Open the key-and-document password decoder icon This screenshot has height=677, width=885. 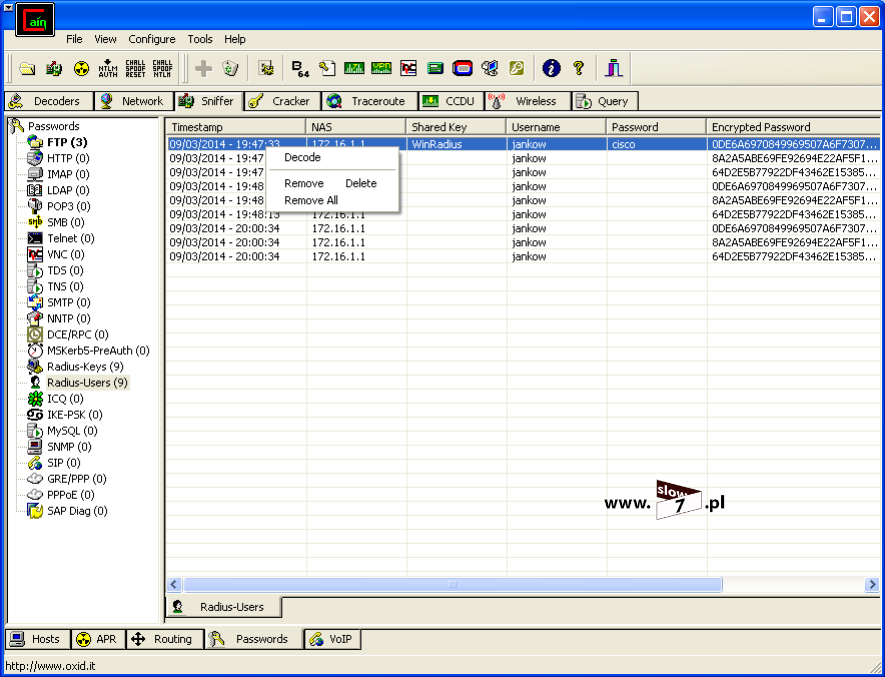click(x=327, y=69)
